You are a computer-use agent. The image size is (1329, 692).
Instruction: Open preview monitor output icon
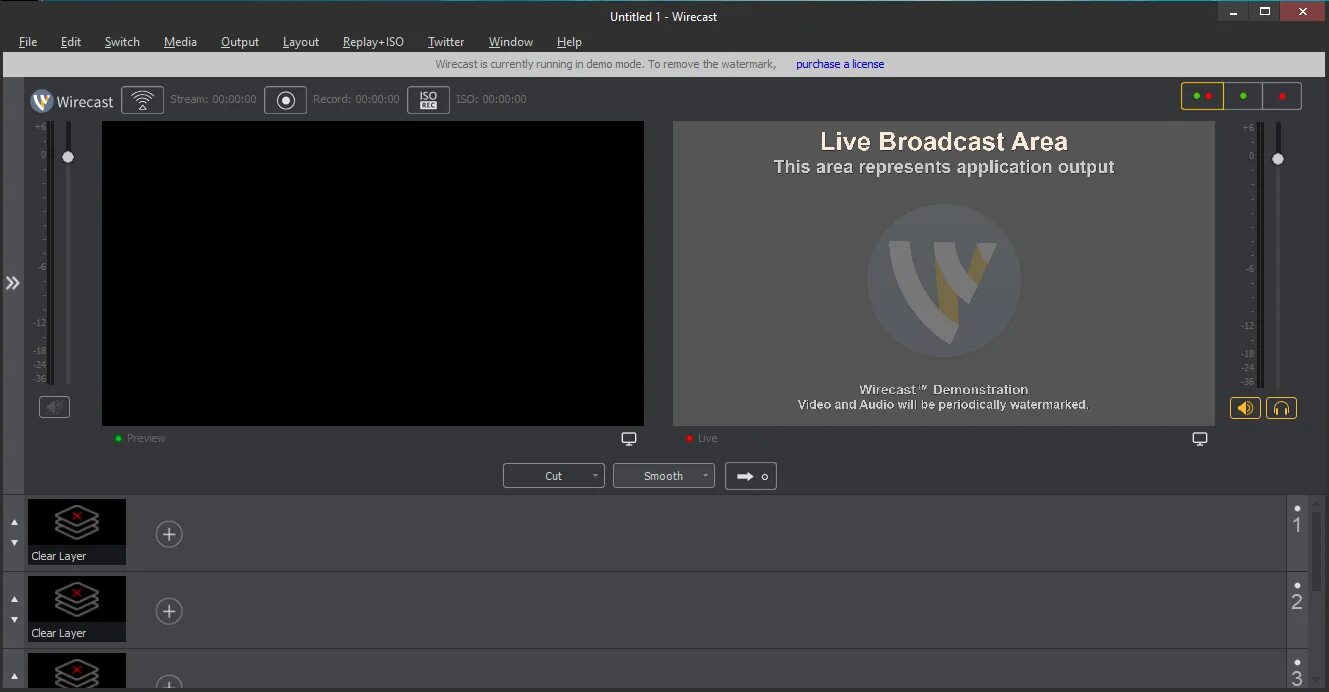click(x=629, y=439)
